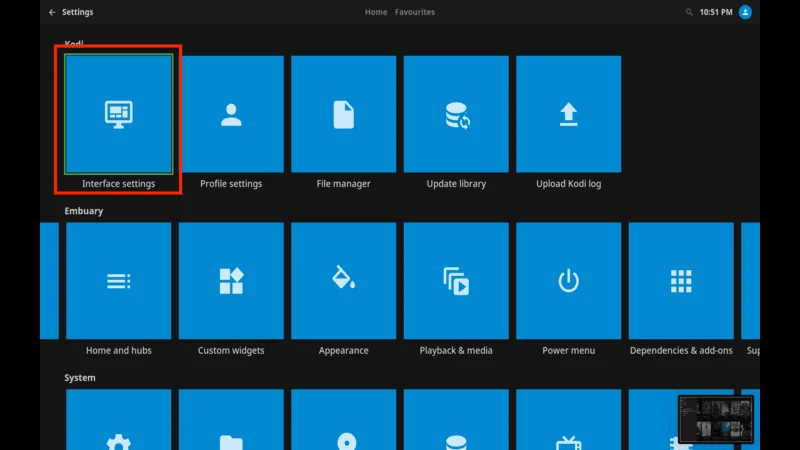Switch to the Favourites menu item
800x450 pixels.
pyautogui.click(x=415, y=12)
